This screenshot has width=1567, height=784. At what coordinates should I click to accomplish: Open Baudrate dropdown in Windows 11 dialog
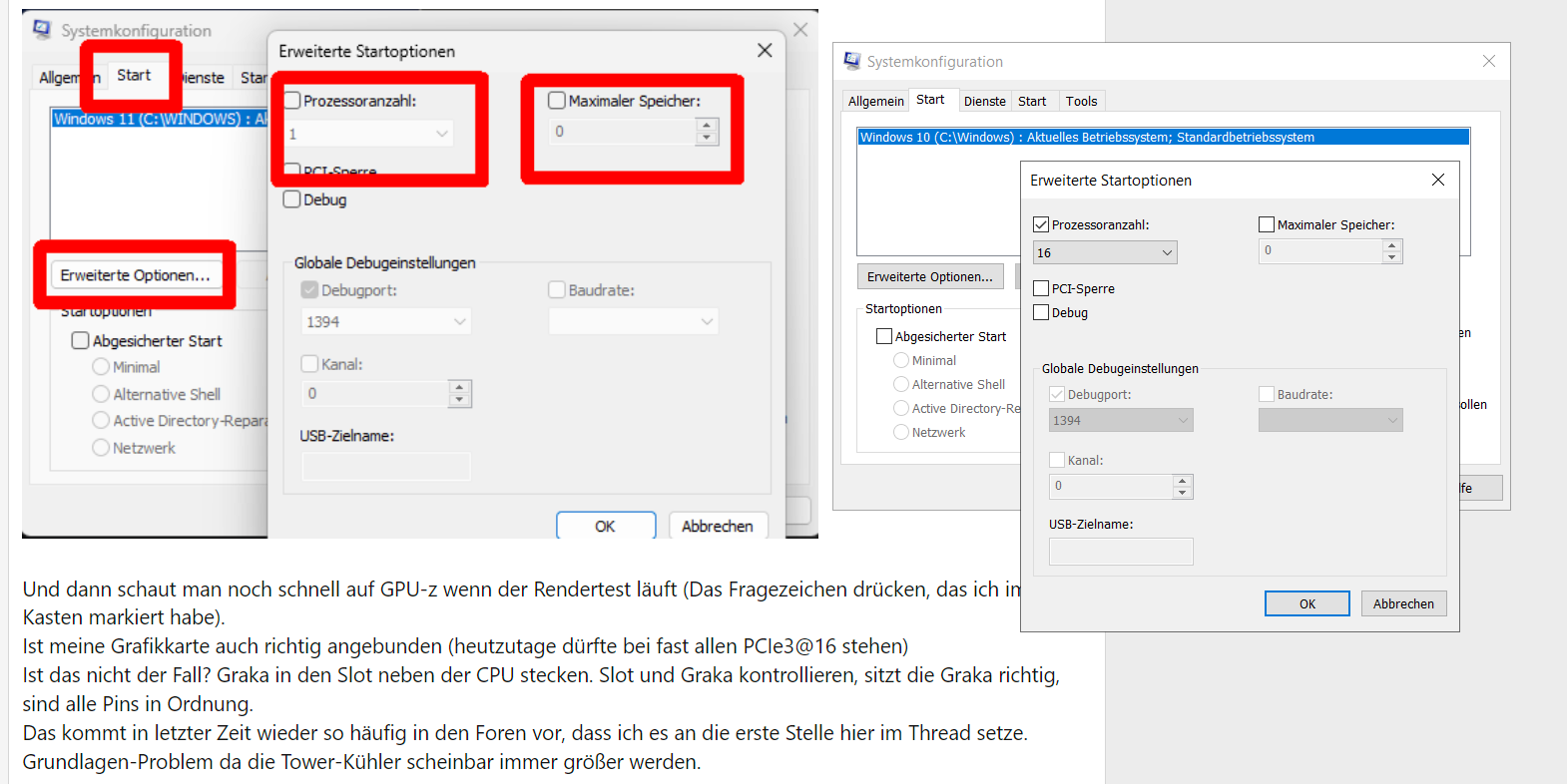(x=633, y=321)
